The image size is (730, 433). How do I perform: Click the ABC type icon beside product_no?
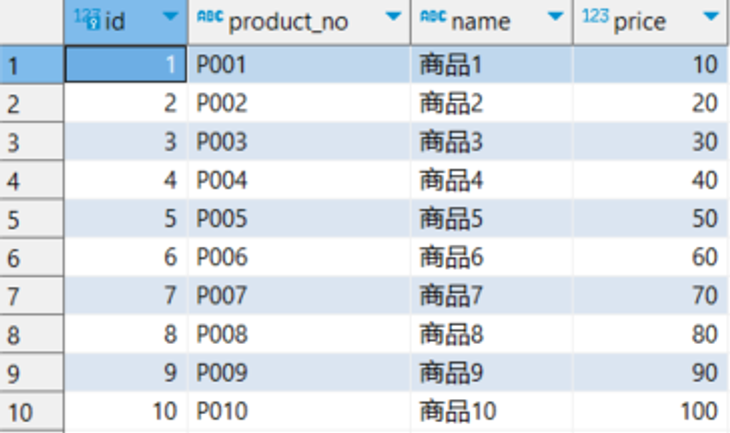210,17
